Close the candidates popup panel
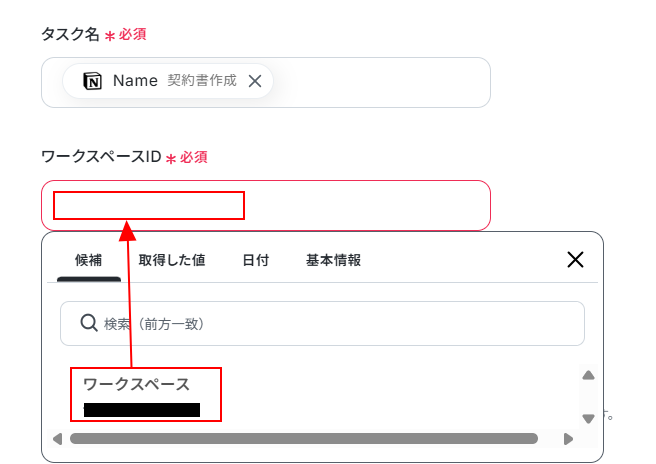This screenshot has height=464, width=656. 575,259
